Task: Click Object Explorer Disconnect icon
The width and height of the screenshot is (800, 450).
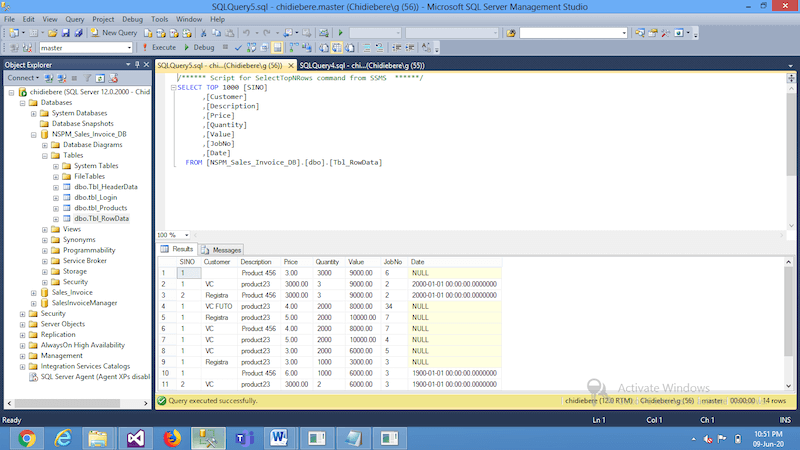Action: (62, 78)
